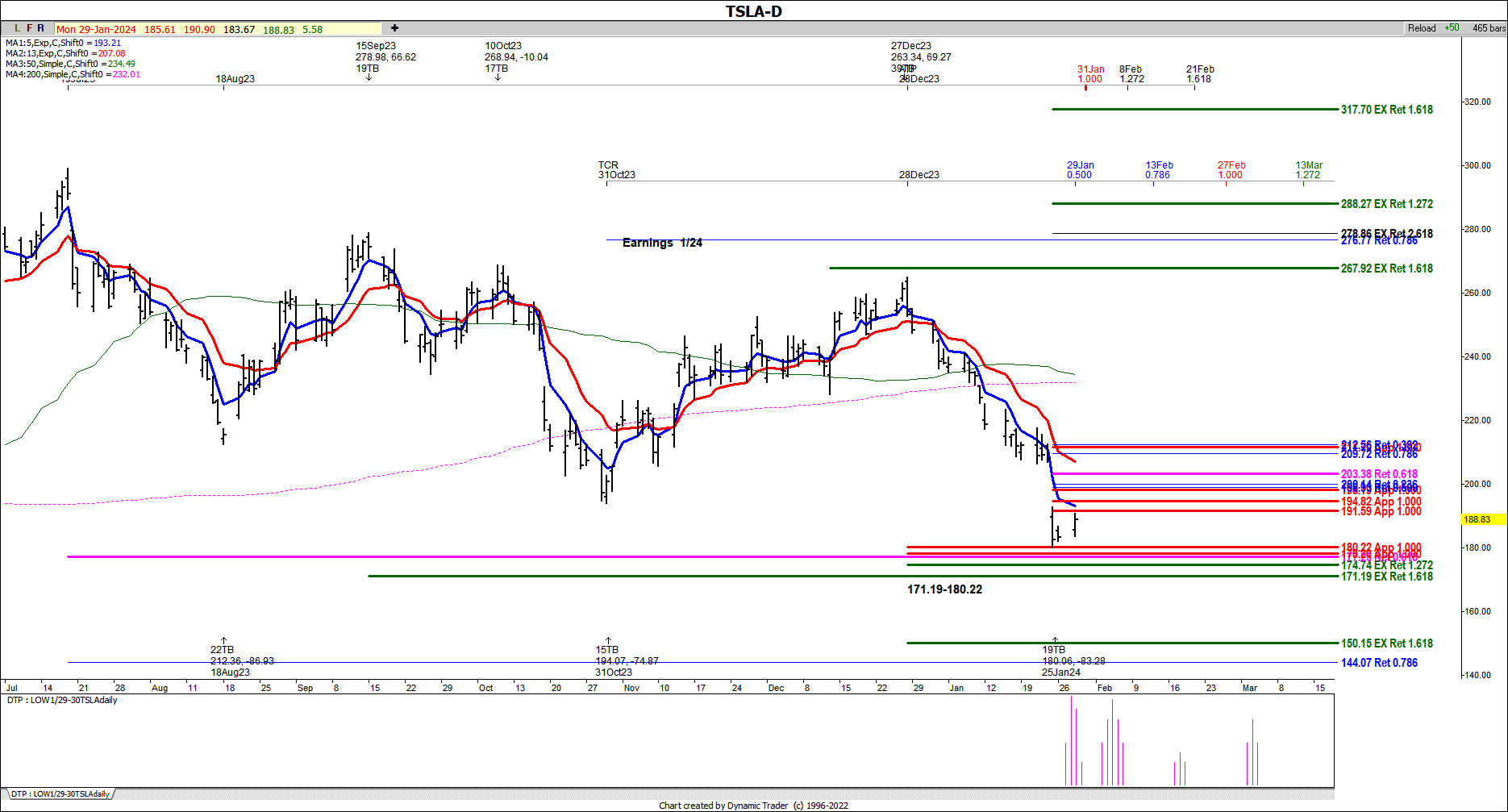Image resolution: width=1508 pixels, height=812 pixels.
Task: Click the L button in the chart toolbar
Action: coord(18,28)
